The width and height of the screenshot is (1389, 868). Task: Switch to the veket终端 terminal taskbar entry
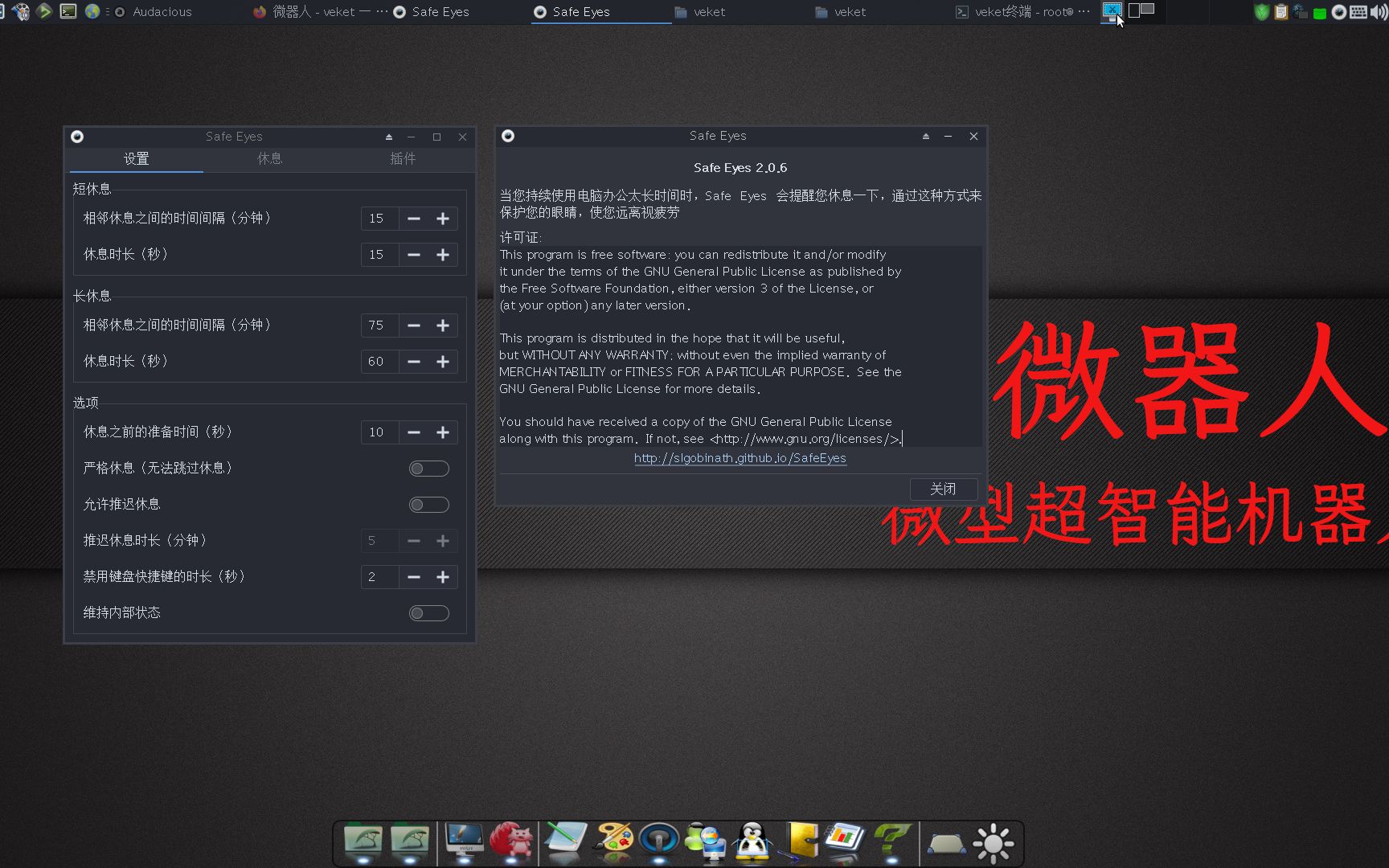point(1022,12)
